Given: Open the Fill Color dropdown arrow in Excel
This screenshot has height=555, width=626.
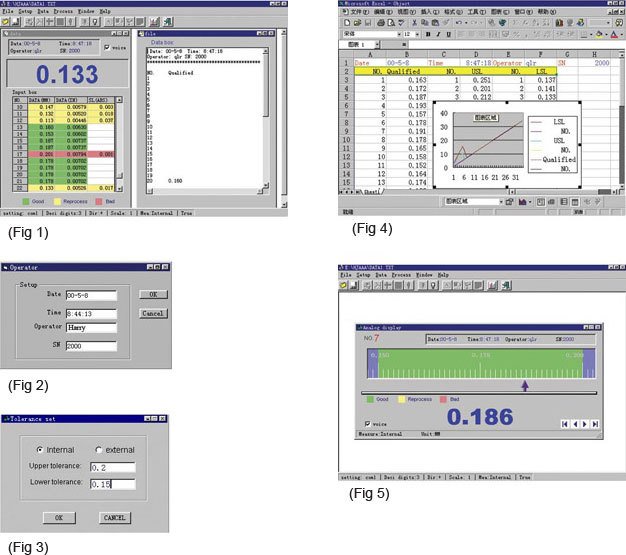Looking at the screenshot, I should click(606, 35).
